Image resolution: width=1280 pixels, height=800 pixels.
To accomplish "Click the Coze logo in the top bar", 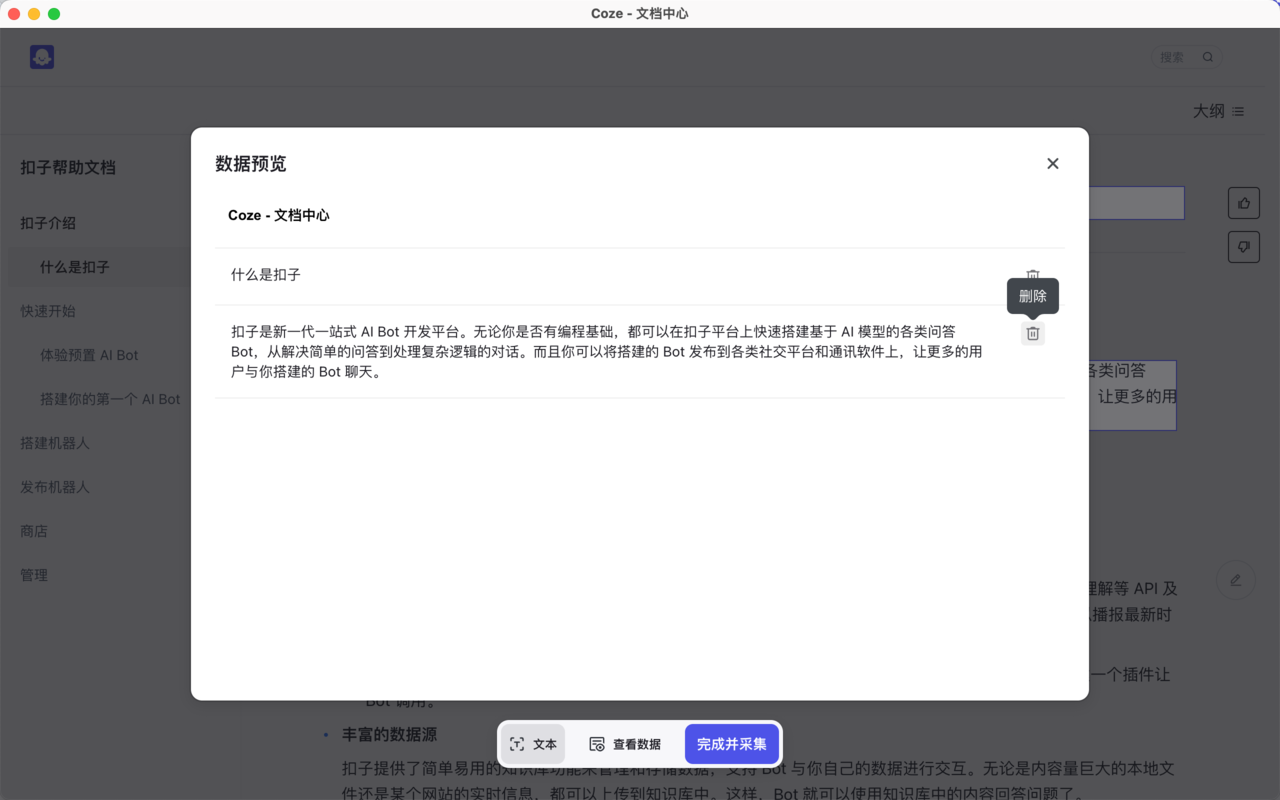I will [x=41, y=57].
